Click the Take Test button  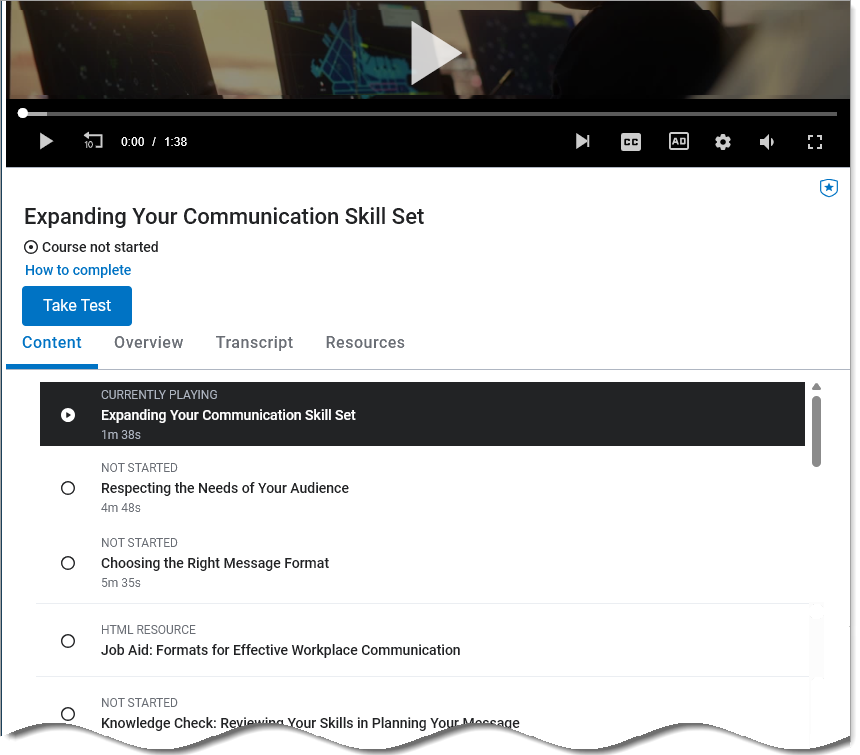(77, 306)
